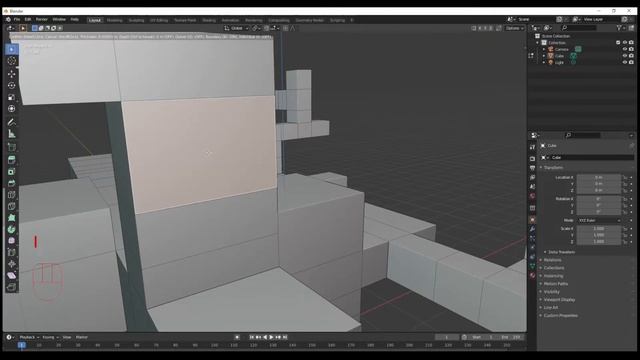Screen dimensions: 640x360
Task: Select the Rip Region tool
Action: pyautogui.click(x=11, y=287)
